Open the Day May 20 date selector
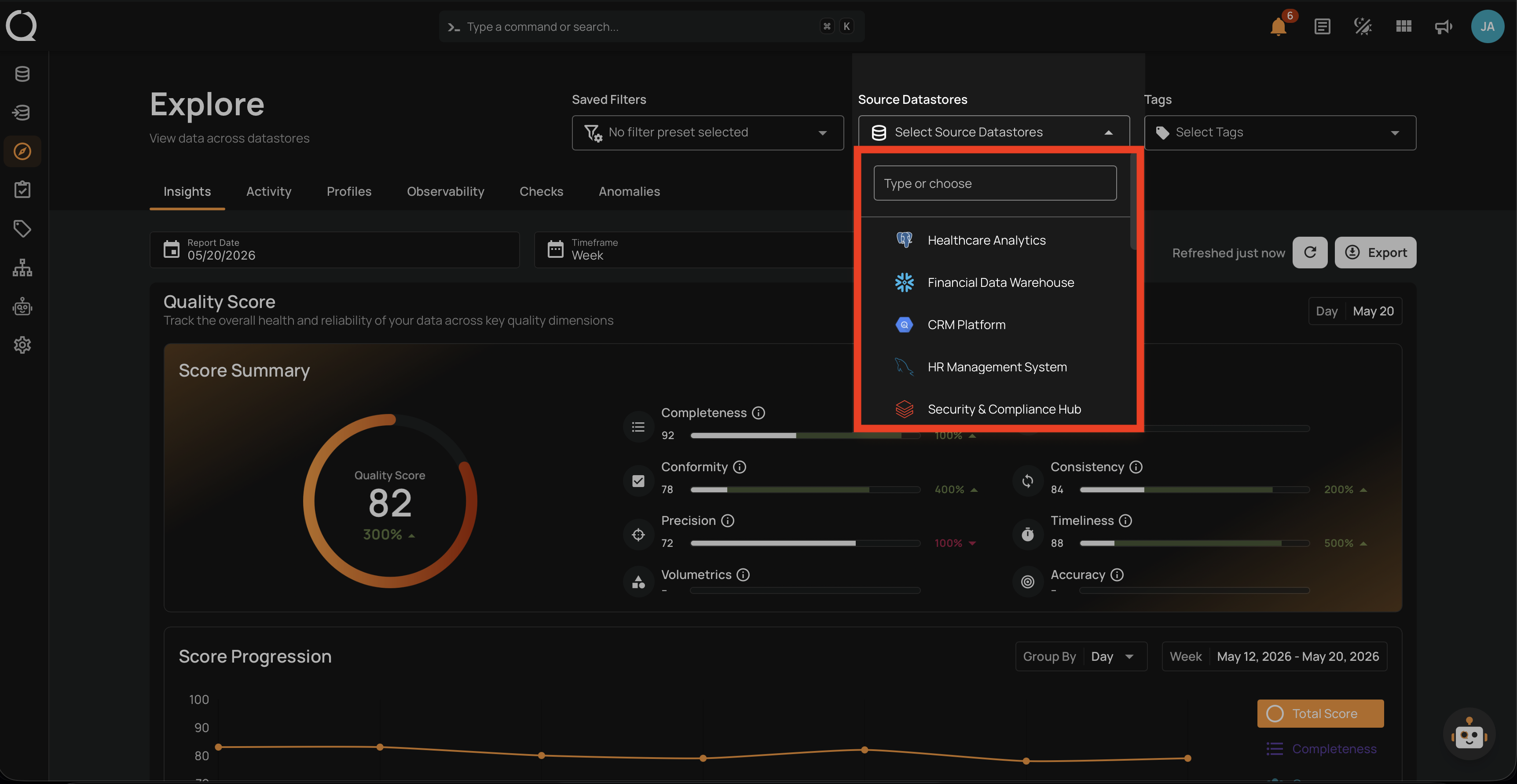 1355,311
